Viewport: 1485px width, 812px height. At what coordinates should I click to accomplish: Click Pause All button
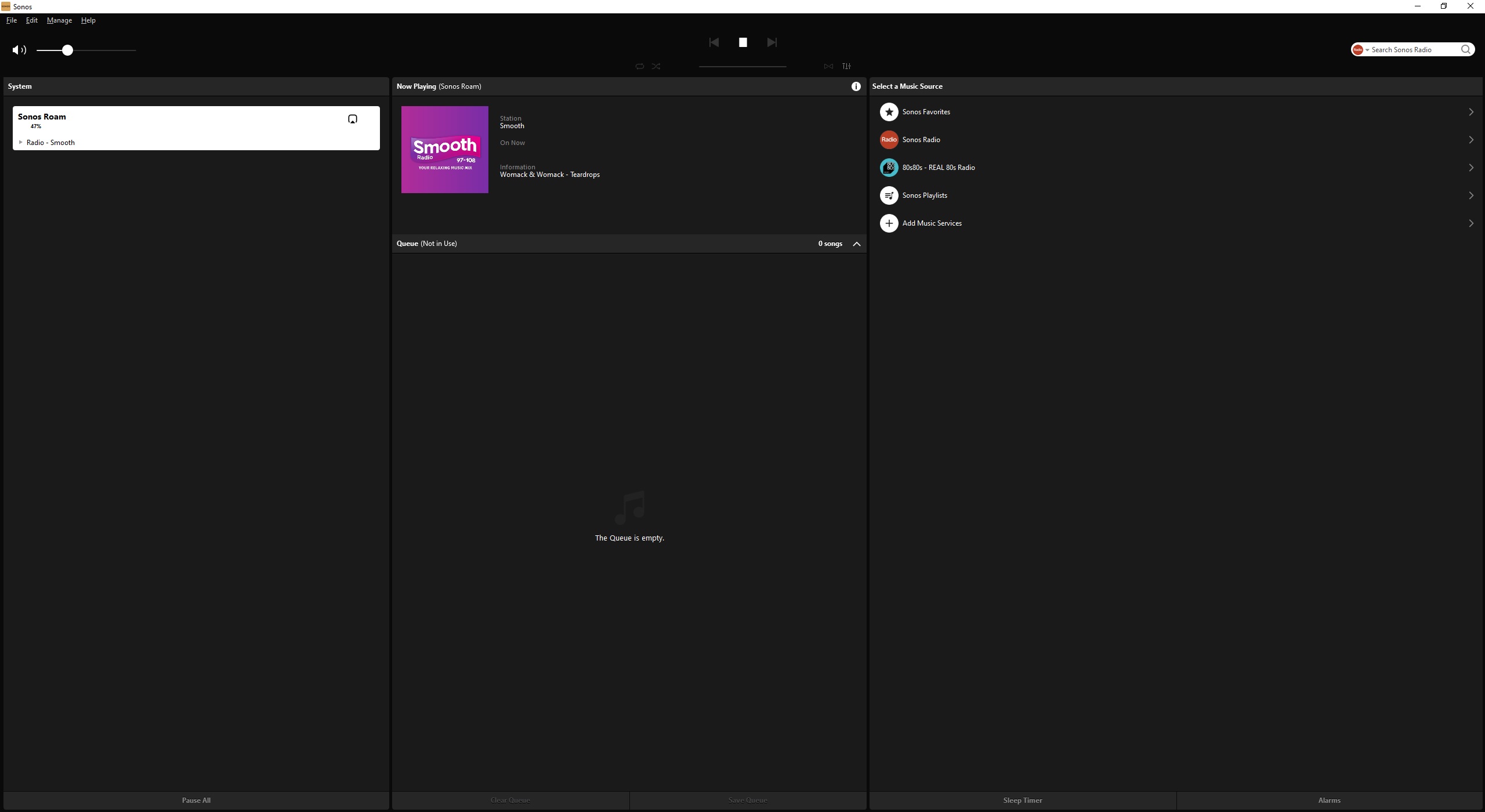[196, 800]
